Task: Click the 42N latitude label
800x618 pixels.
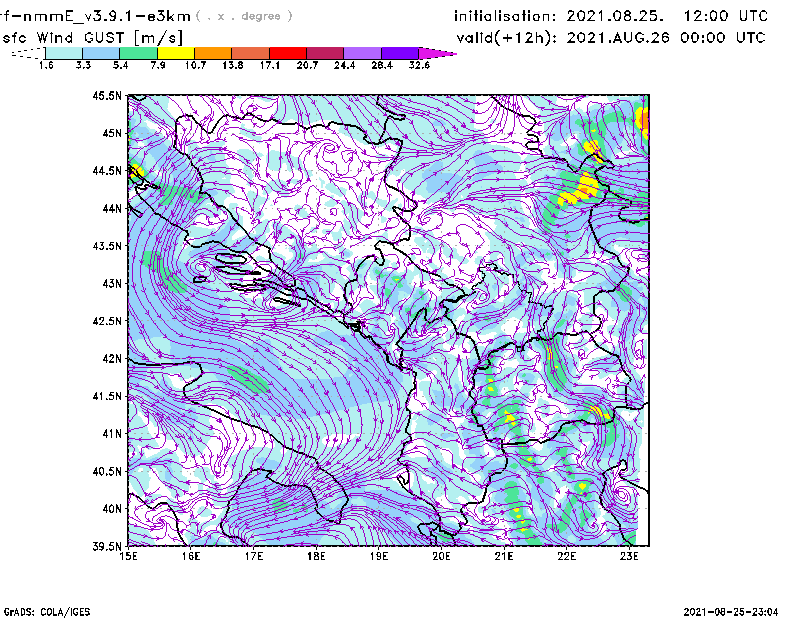Action: pyautogui.click(x=112, y=358)
